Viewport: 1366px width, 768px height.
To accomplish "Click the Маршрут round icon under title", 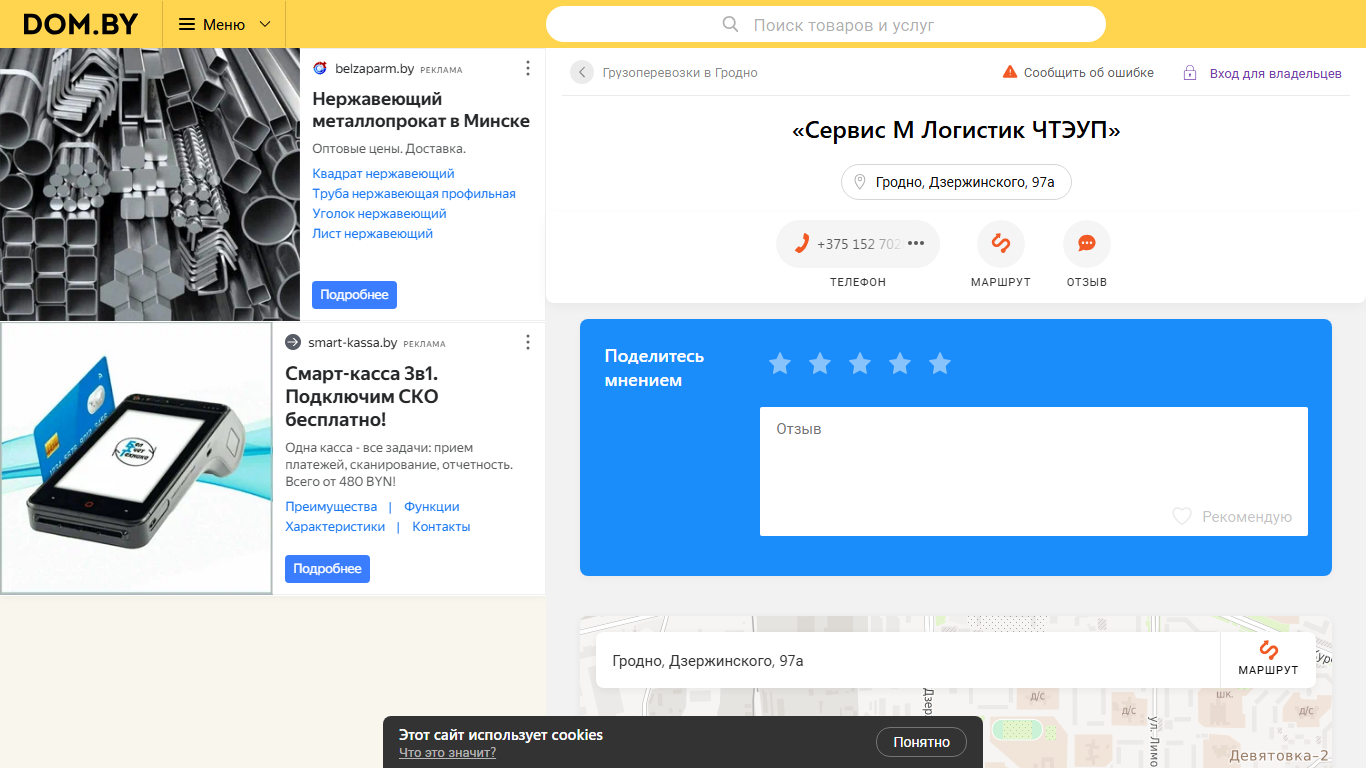I will pos(1001,244).
